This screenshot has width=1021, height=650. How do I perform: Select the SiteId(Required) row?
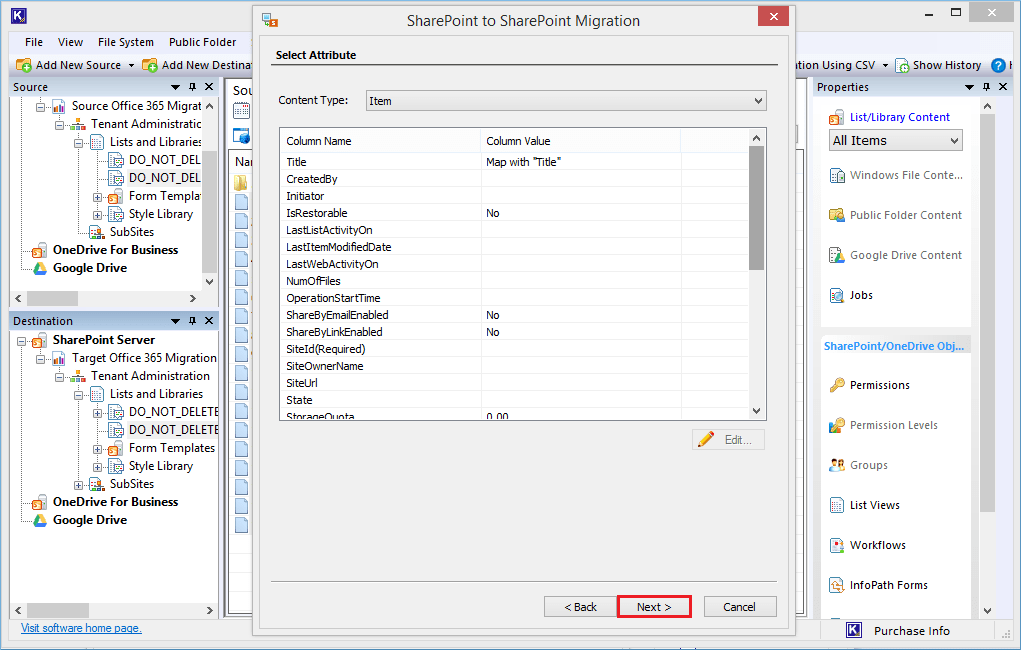pyautogui.click(x=514, y=349)
